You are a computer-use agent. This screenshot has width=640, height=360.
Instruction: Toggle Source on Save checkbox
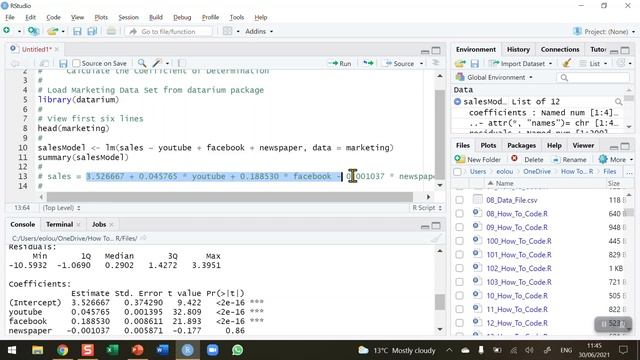point(76,63)
